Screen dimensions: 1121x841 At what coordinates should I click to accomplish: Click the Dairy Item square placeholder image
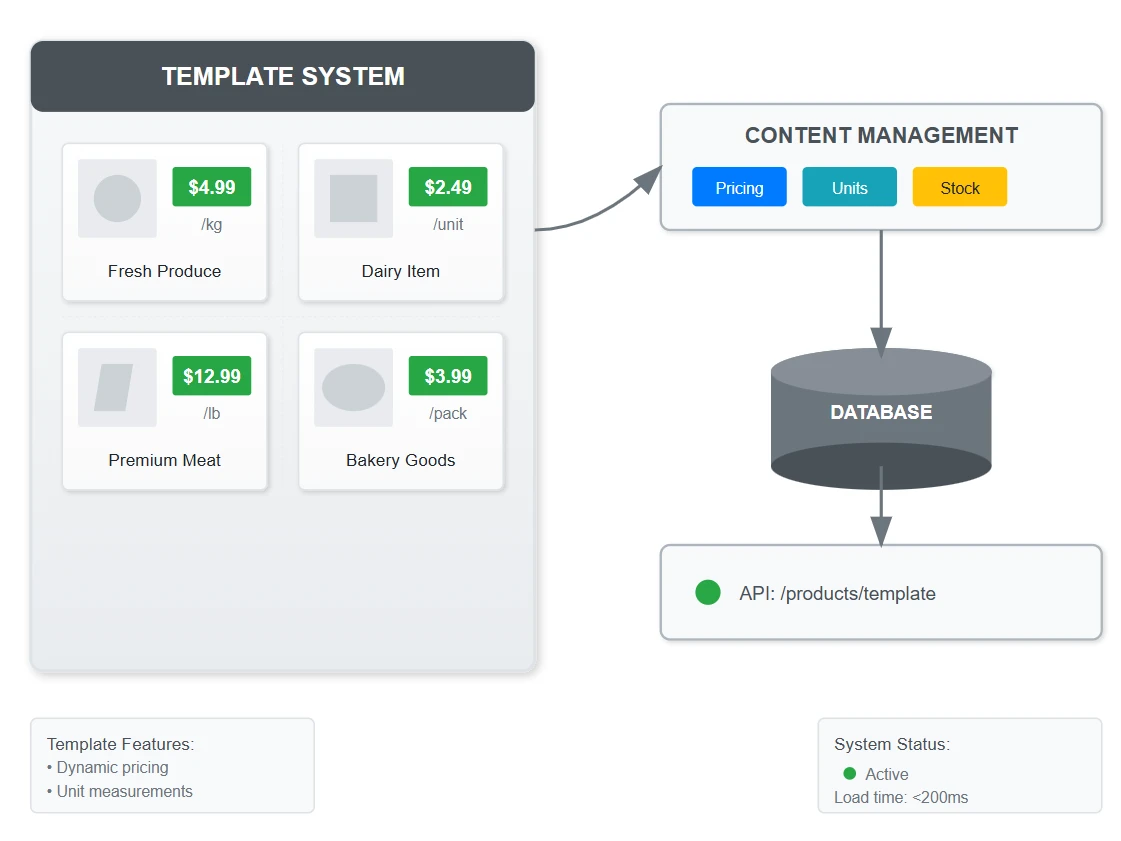353,198
